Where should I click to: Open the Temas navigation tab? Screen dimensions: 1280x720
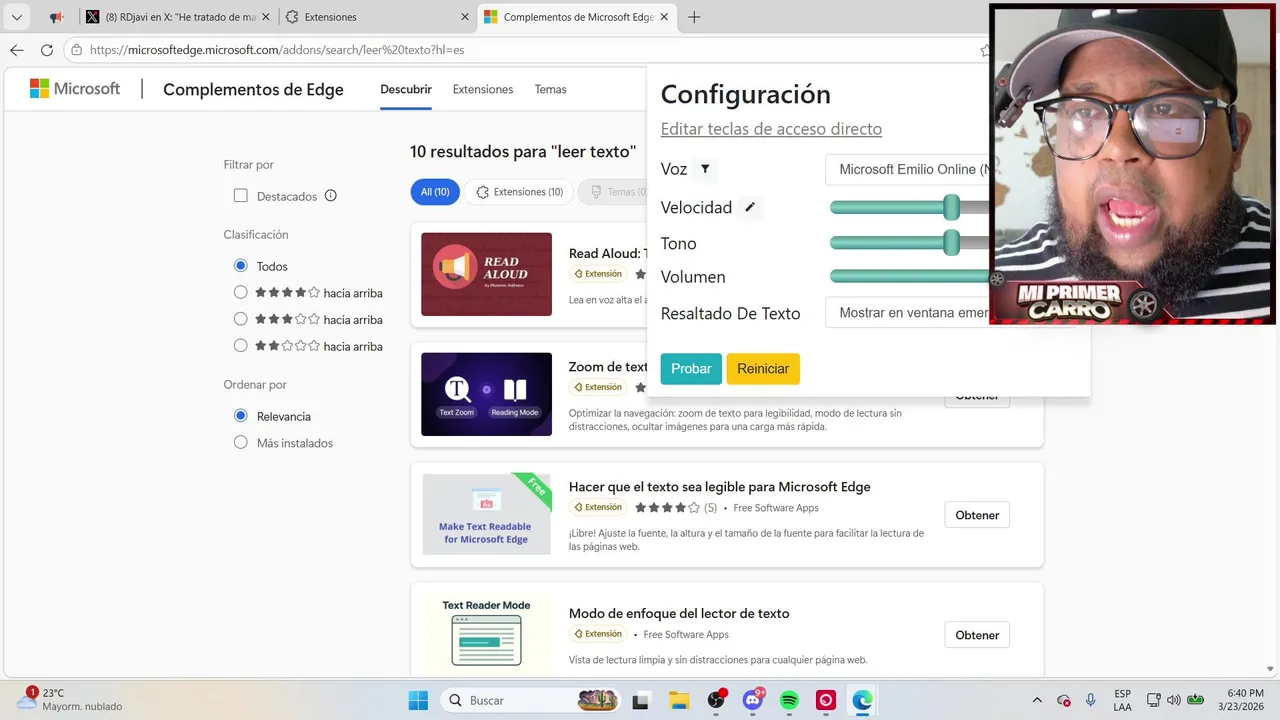550,89
